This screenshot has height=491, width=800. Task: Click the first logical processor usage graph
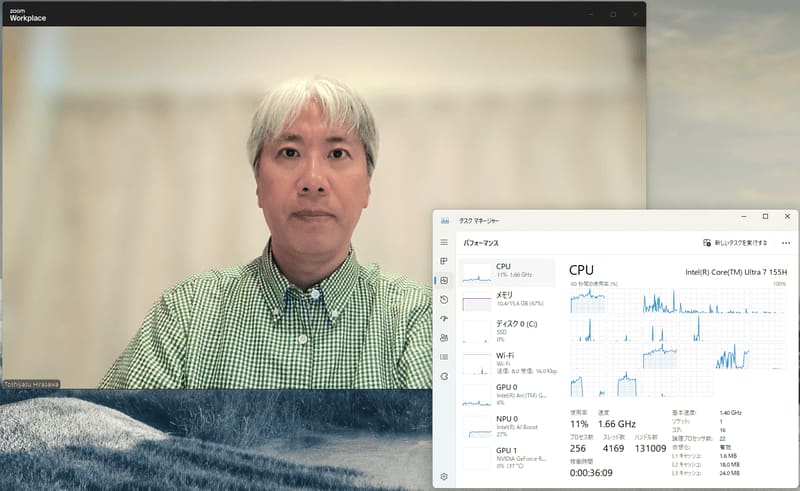point(588,301)
